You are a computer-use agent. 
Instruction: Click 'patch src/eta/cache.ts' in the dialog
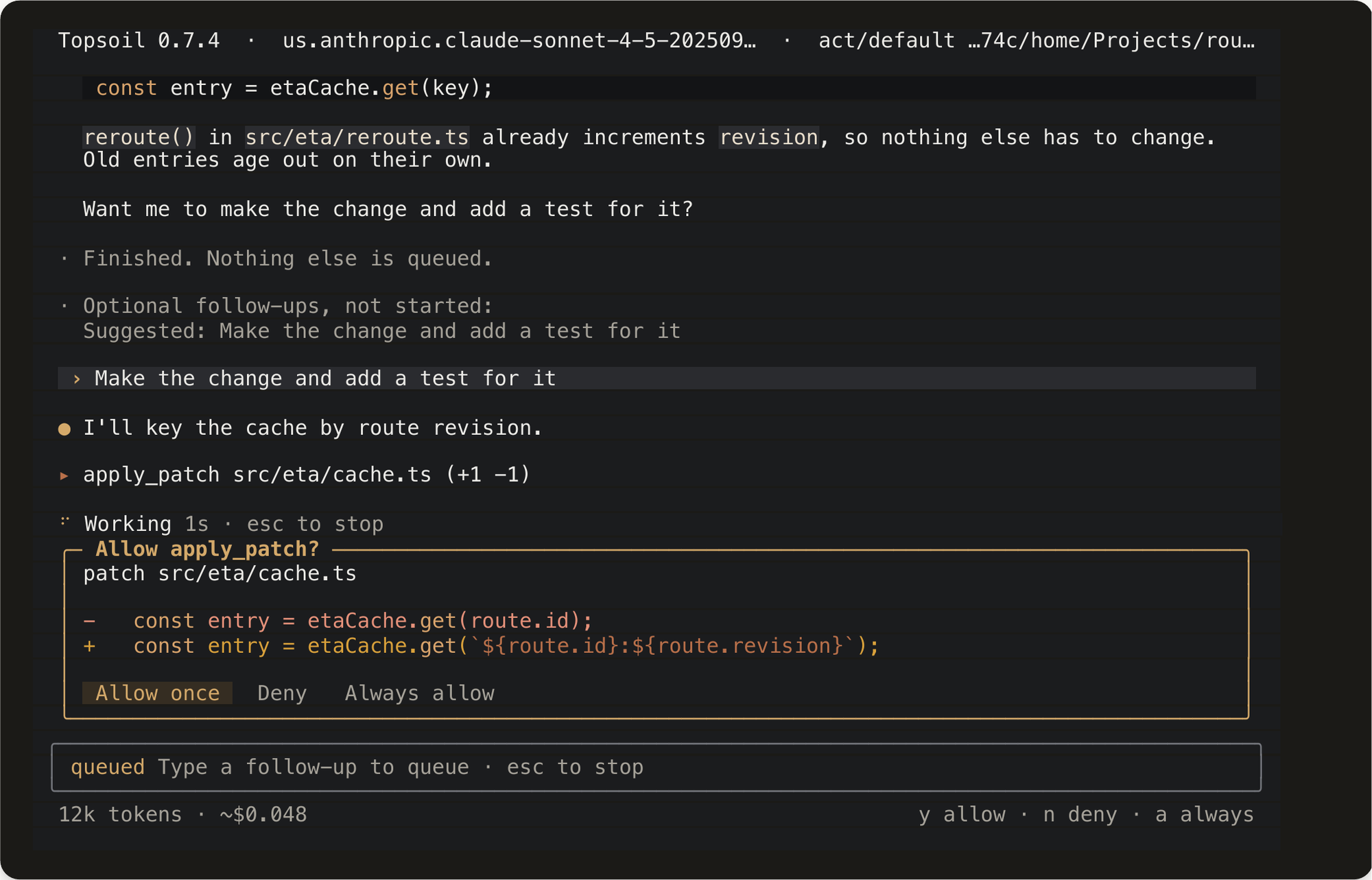click(220, 573)
